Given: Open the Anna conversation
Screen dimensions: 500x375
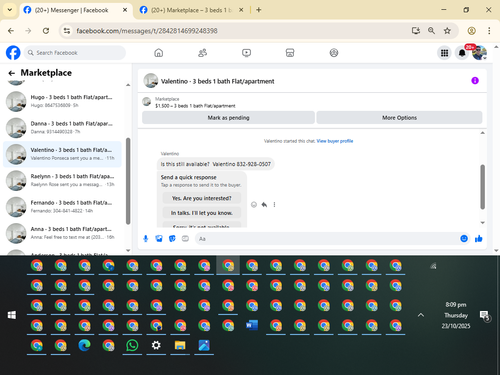Looking at the screenshot, I should (62, 233).
